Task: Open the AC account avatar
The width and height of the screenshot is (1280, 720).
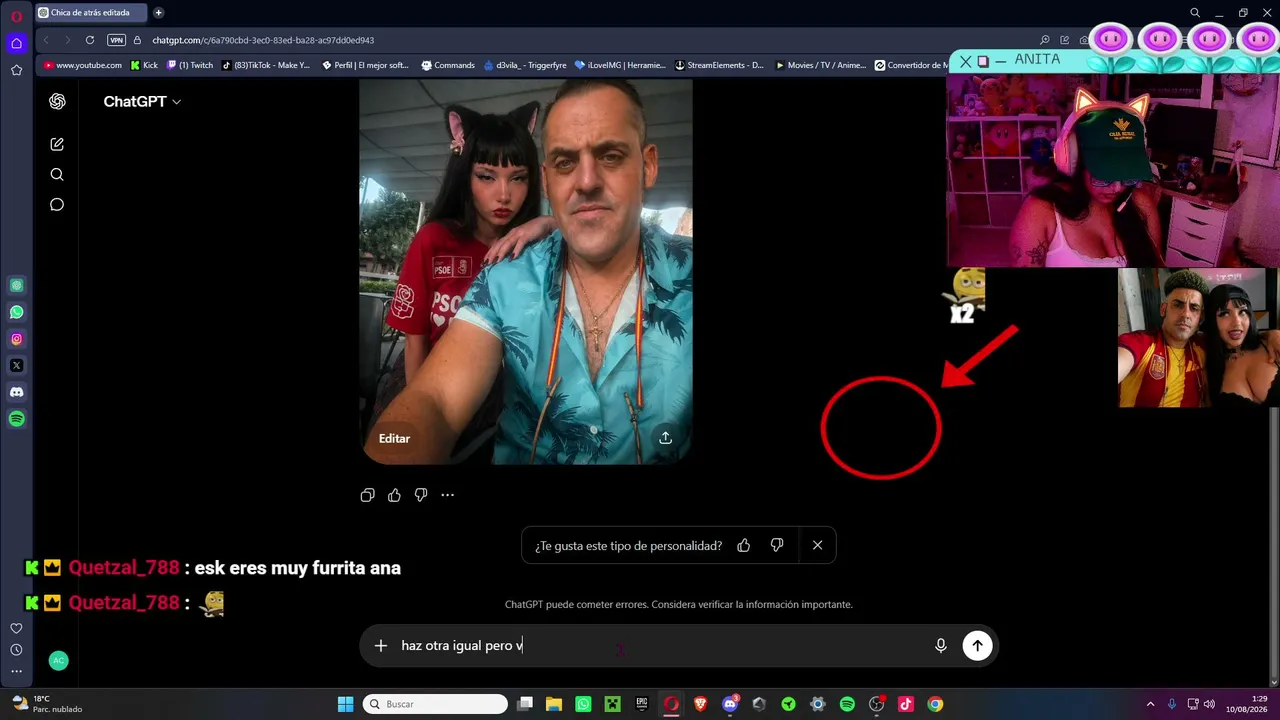Action: [x=58, y=660]
